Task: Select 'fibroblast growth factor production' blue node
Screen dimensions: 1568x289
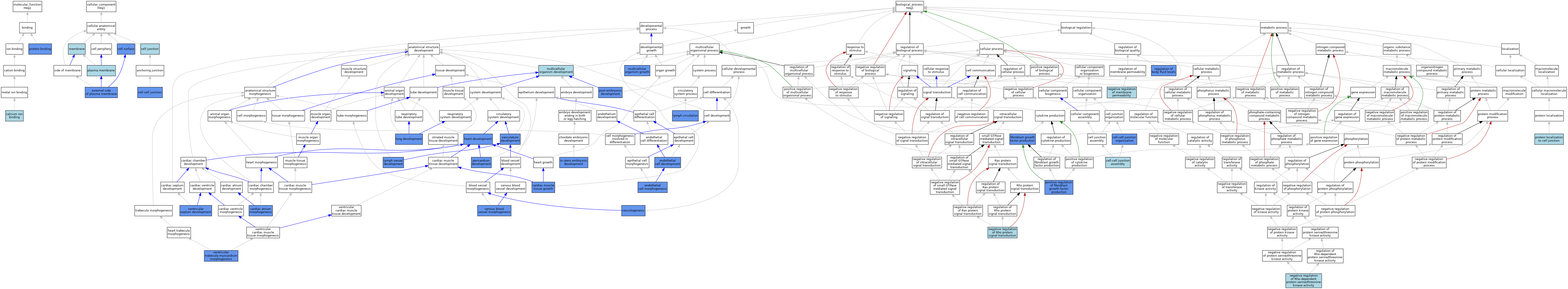Action: coord(1023,139)
